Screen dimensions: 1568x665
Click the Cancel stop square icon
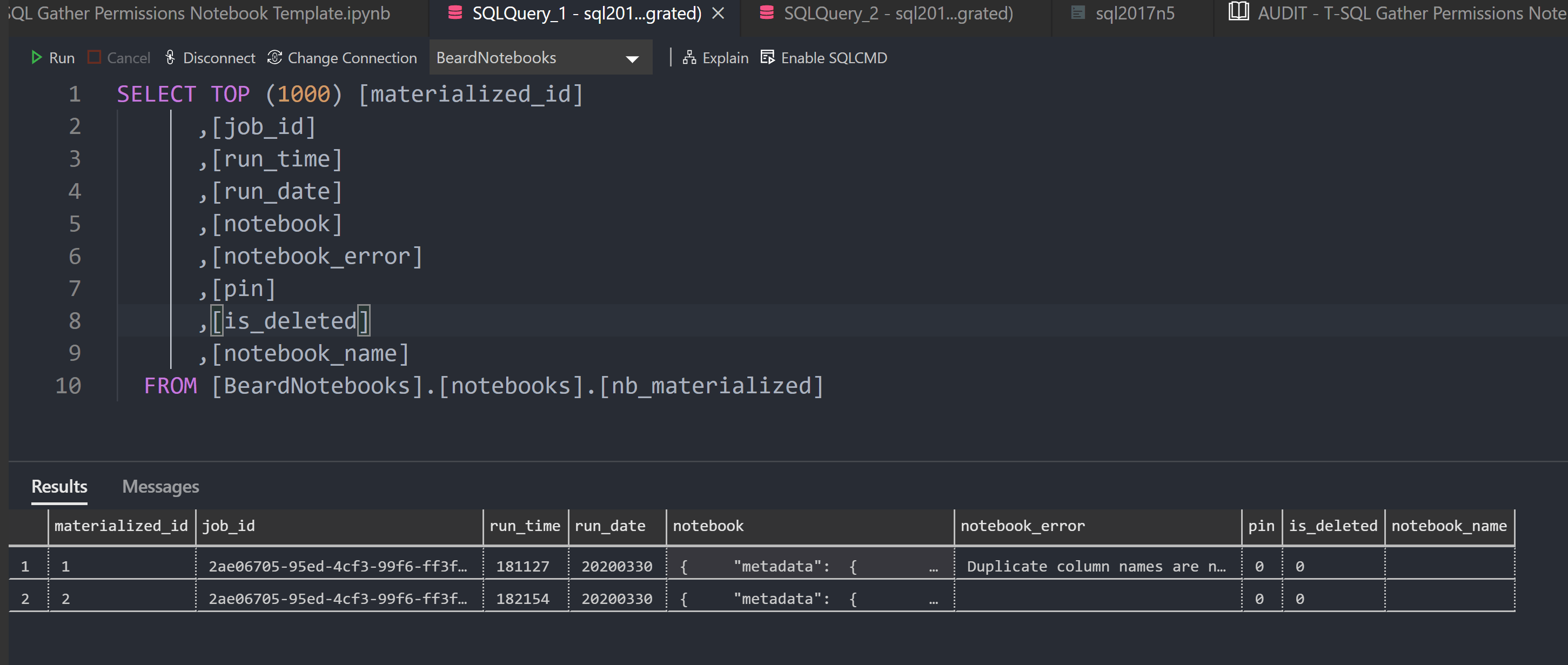tap(95, 58)
